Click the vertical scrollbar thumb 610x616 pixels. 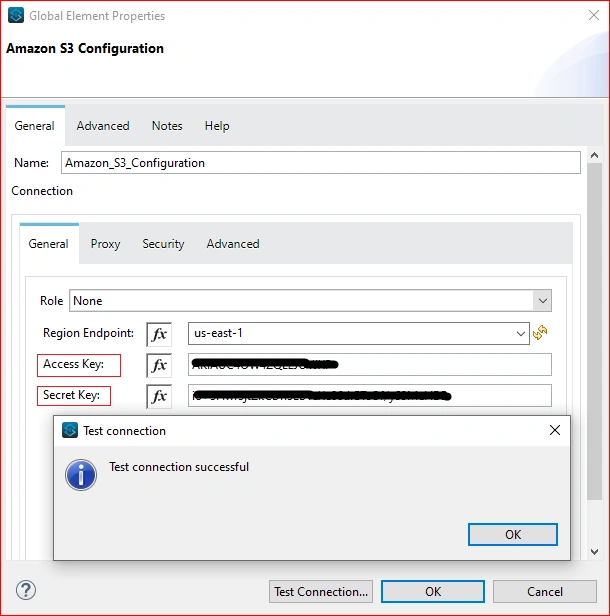594,331
